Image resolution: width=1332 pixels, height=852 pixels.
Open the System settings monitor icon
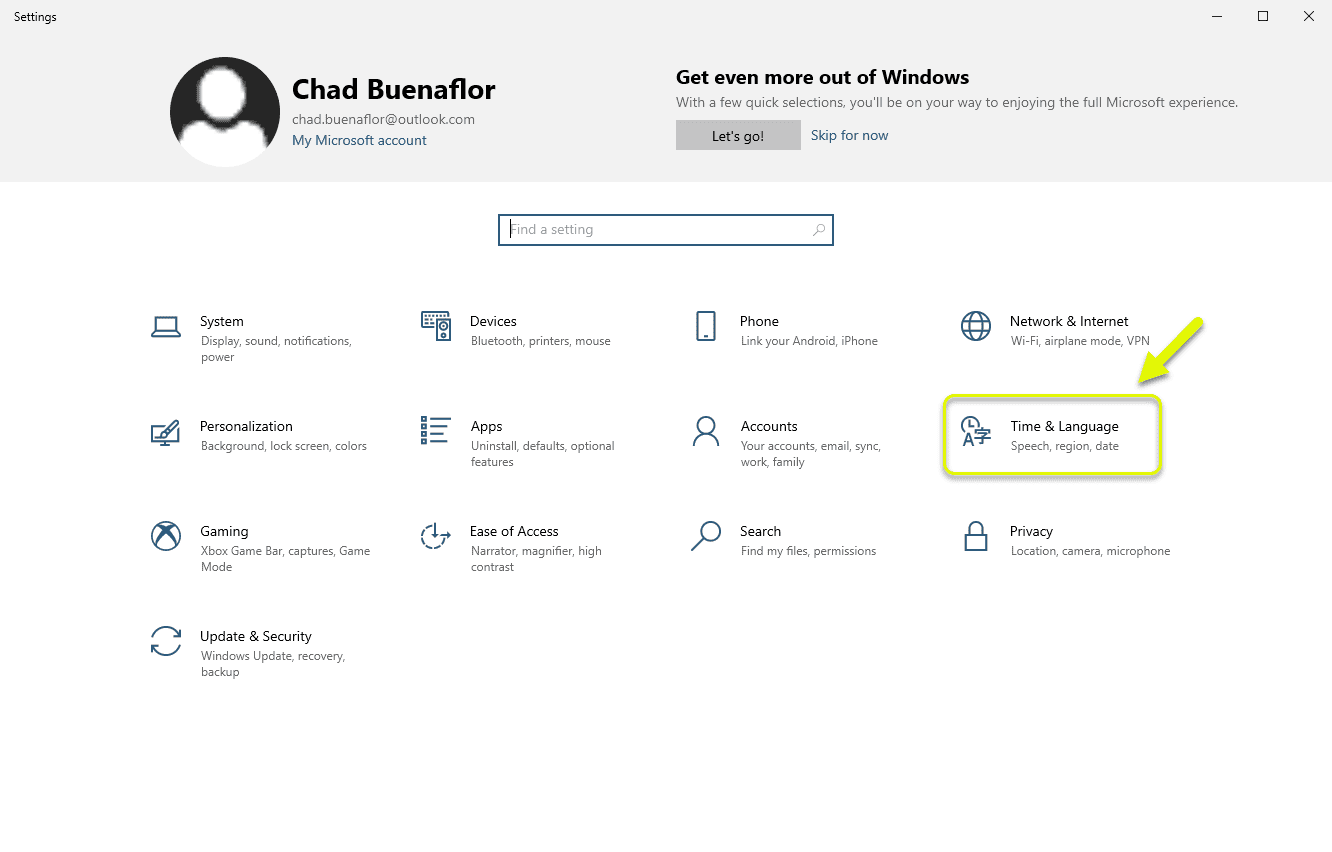coord(166,326)
